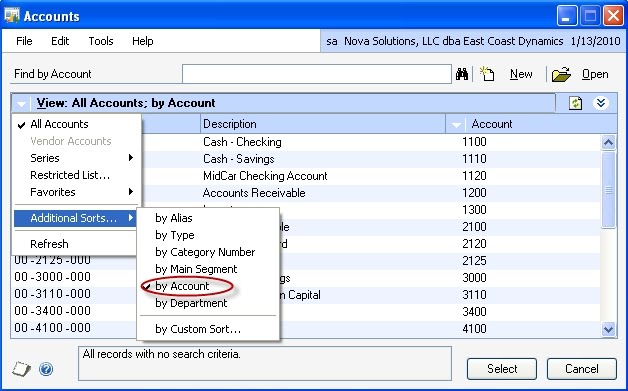Viewport: 628px width, 391px height.
Task: Click the Open text button
Action: point(595,74)
